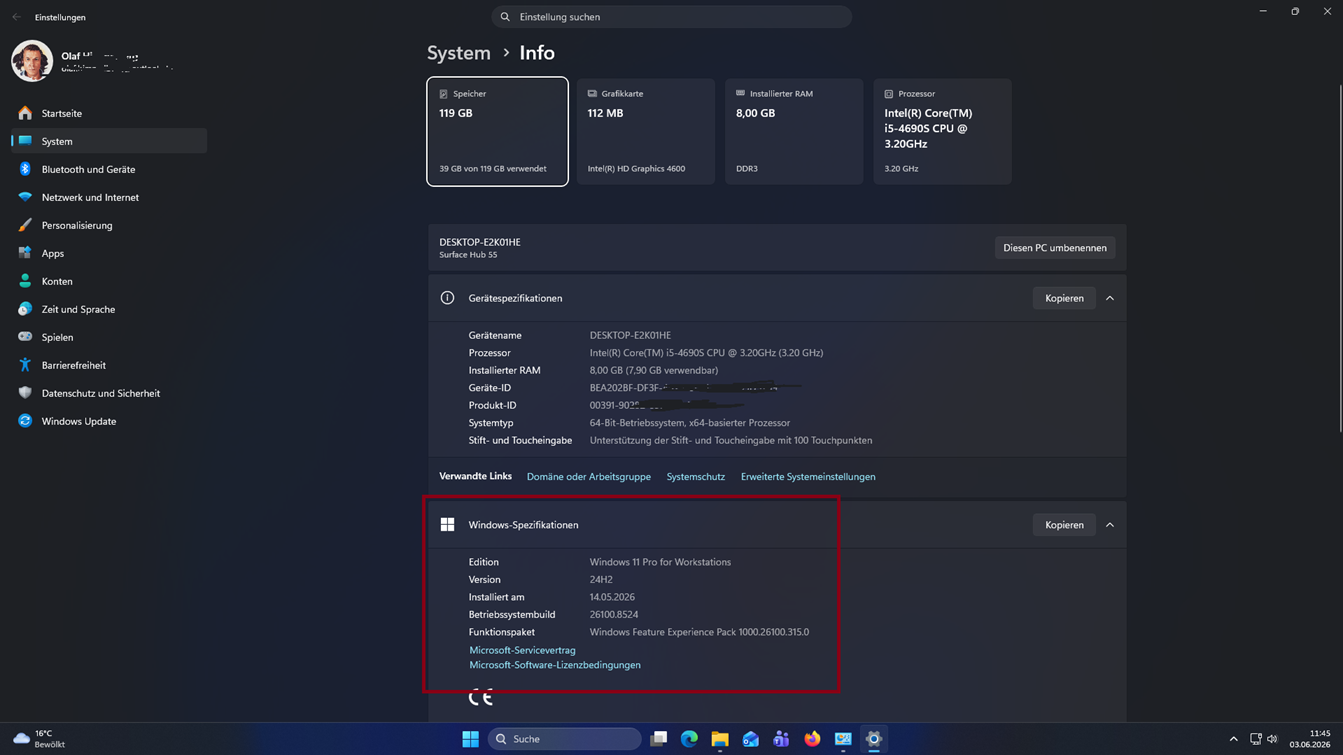The height and width of the screenshot is (755, 1343).
Task: Click the Windows-Spezifikationen header title
Action: coord(523,525)
